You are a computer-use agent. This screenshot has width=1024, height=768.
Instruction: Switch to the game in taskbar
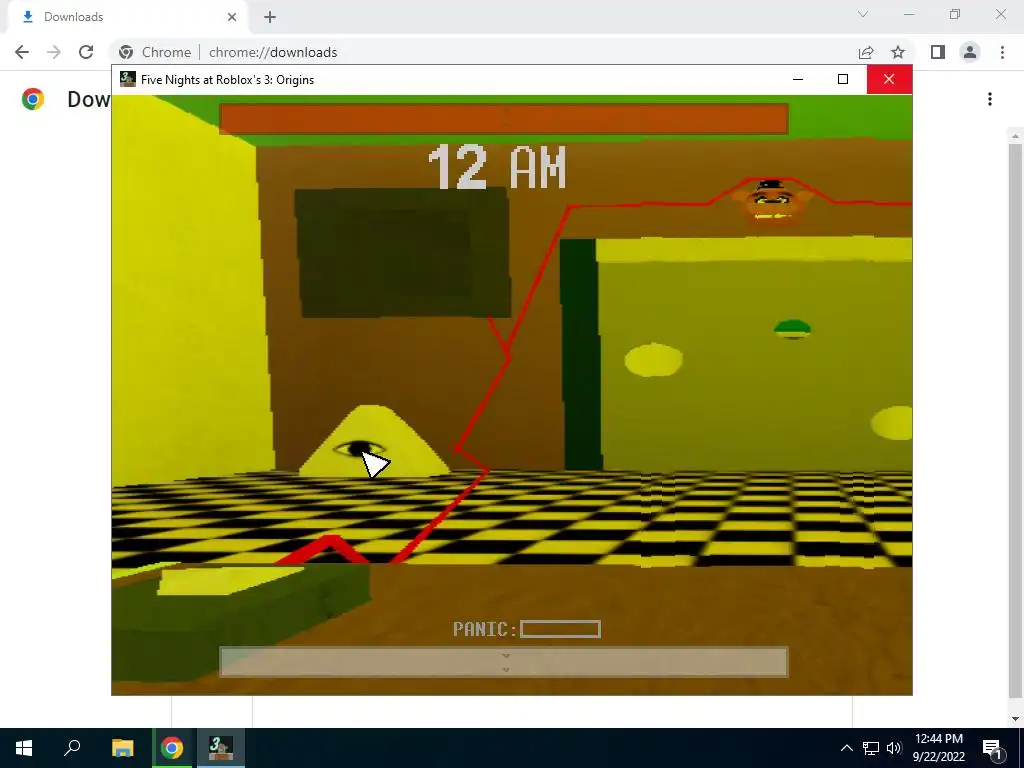click(221, 748)
